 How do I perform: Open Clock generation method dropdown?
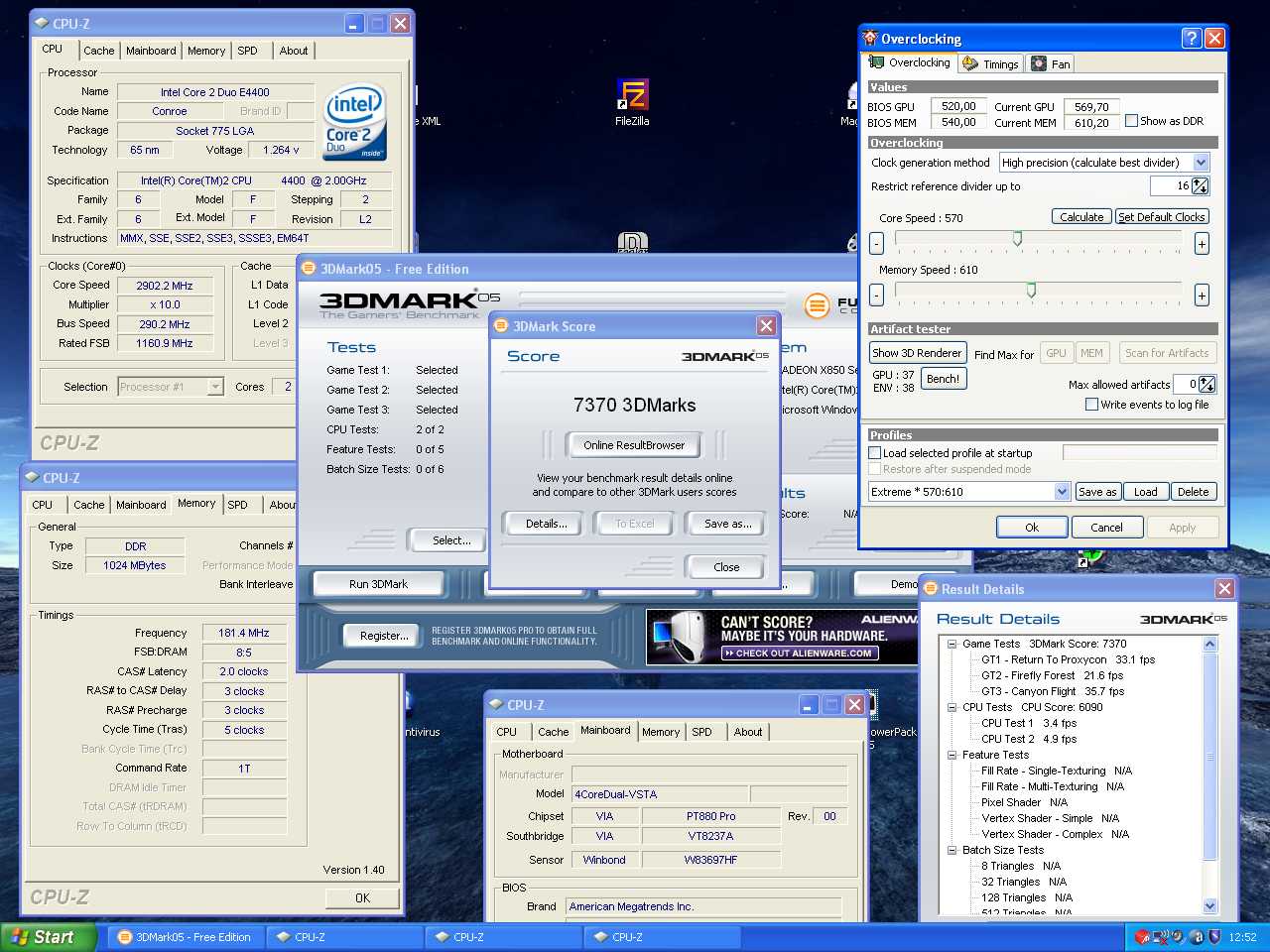1202,163
